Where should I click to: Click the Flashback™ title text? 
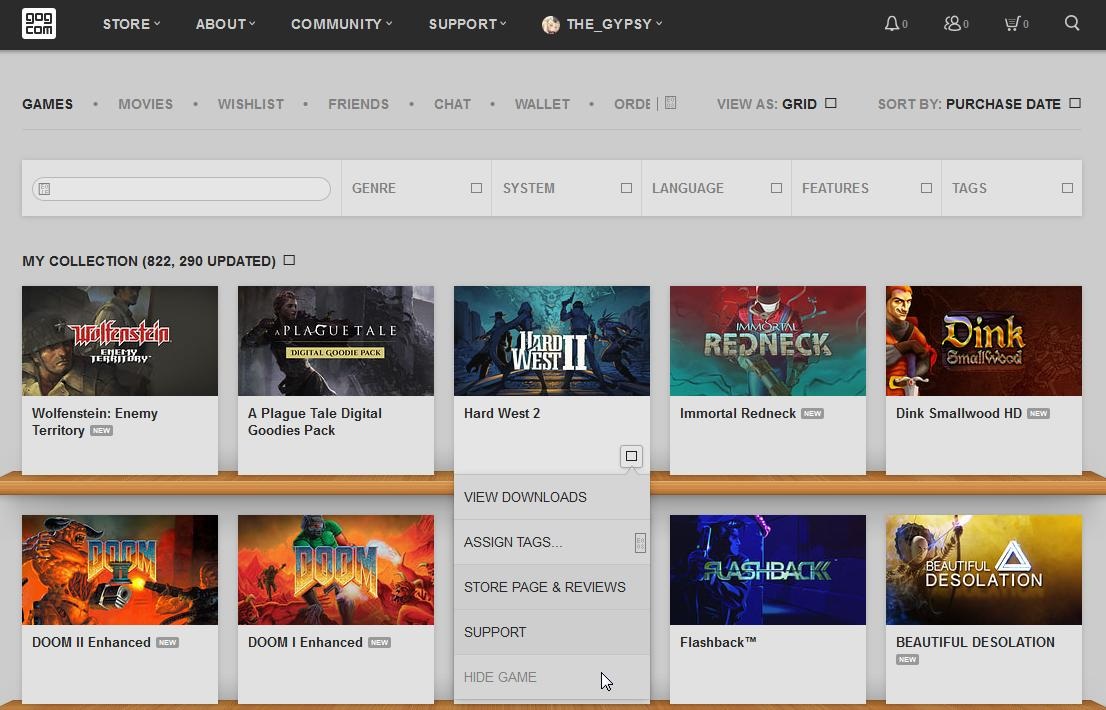click(718, 642)
